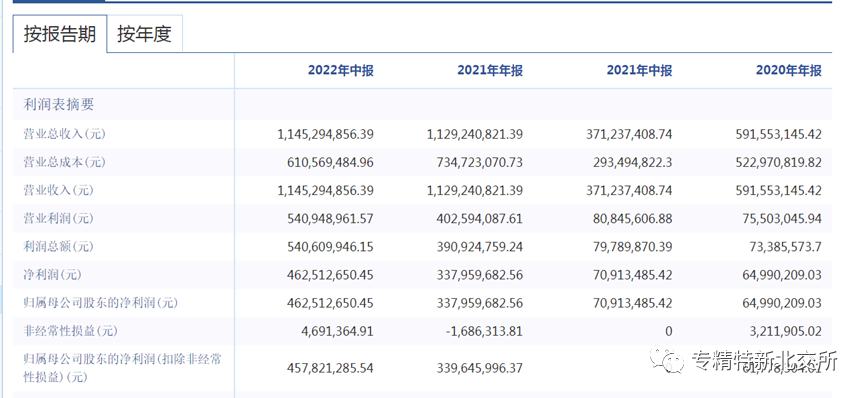Click the 非经常性损益(元) row label
This screenshot has width=865, height=398.
[x=70, y=331]
